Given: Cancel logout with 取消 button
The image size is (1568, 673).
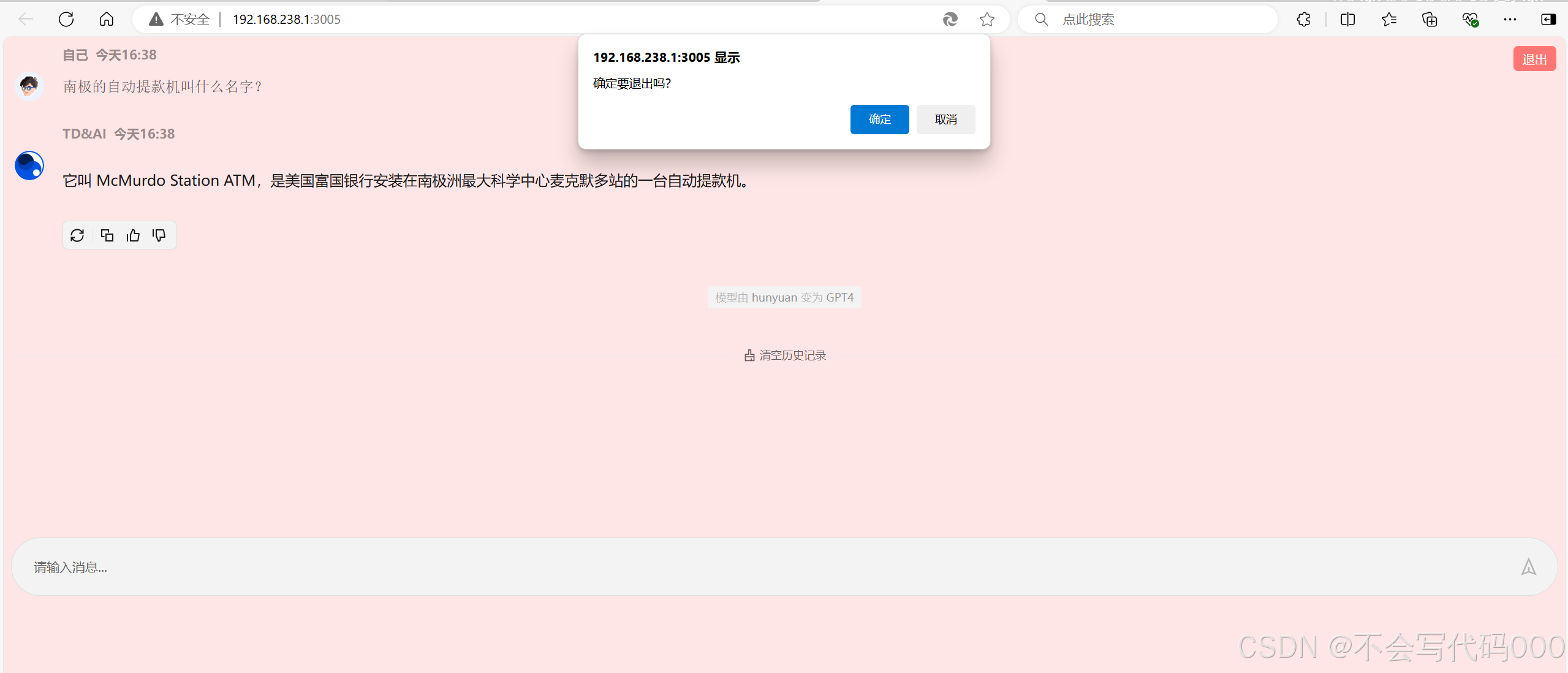Looking at the screenshot, I should pyautogui.click(x=945, y=120).
